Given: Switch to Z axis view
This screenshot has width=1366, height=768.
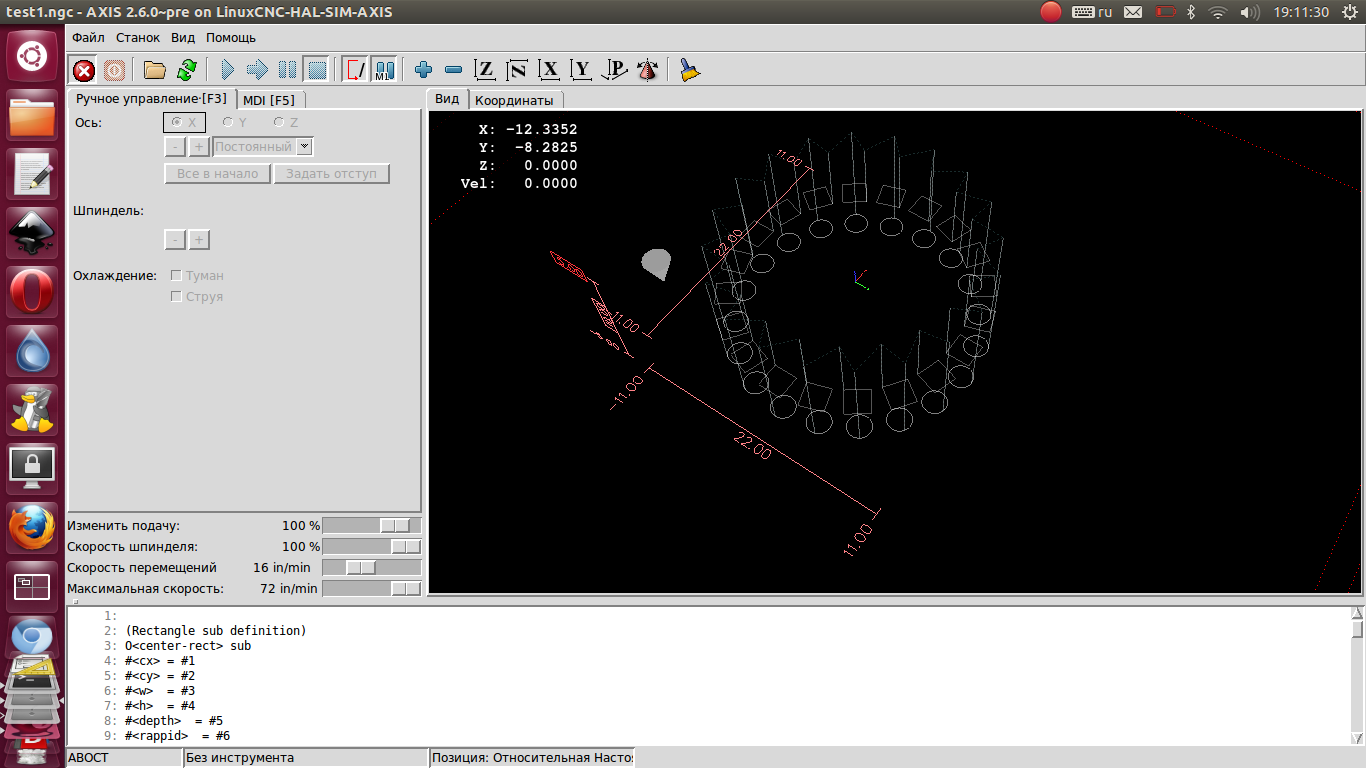Looking at the screenshot, I should pos(485,70).
